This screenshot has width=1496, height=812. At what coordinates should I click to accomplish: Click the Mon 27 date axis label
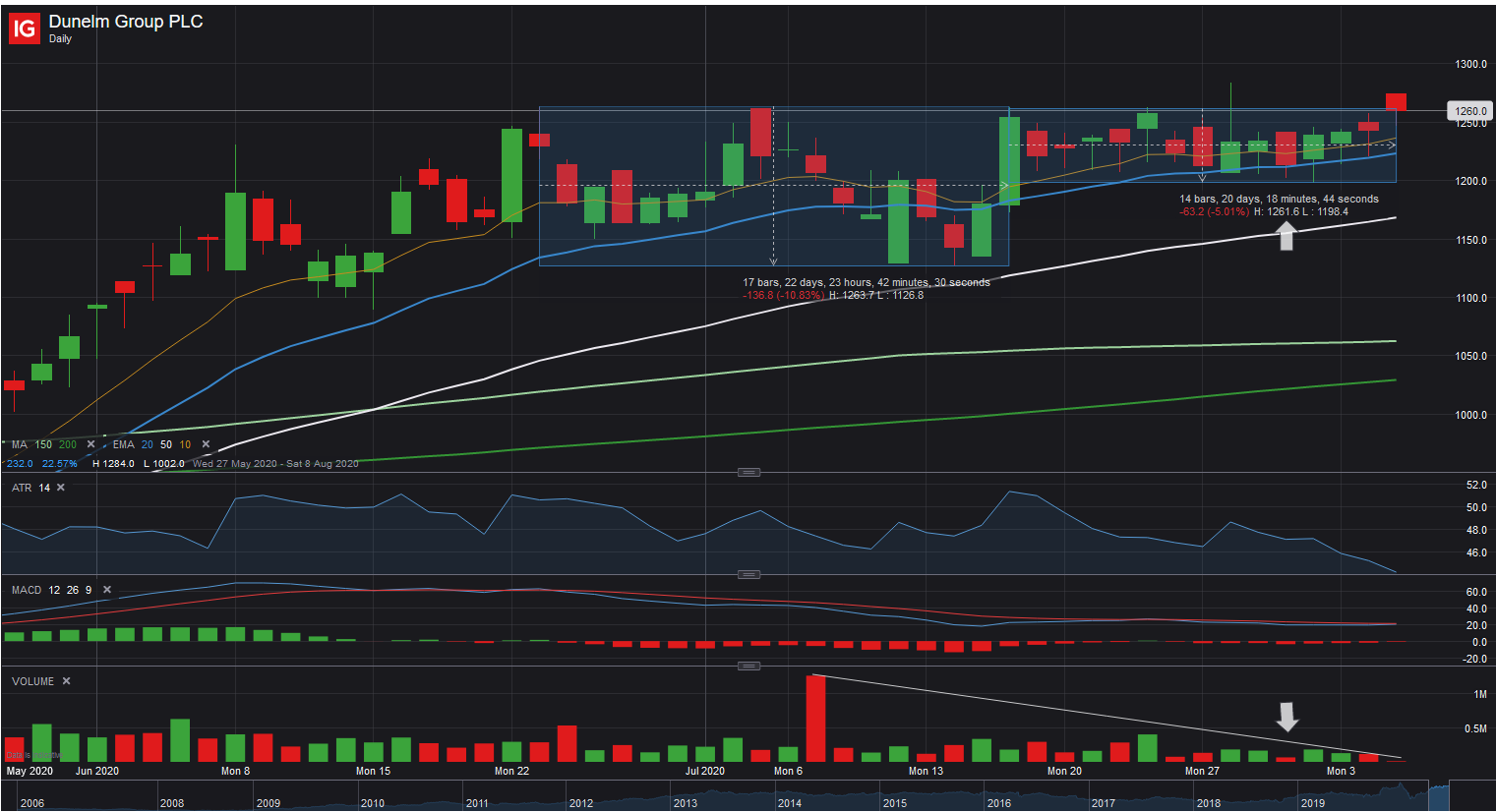point(1202,771)
